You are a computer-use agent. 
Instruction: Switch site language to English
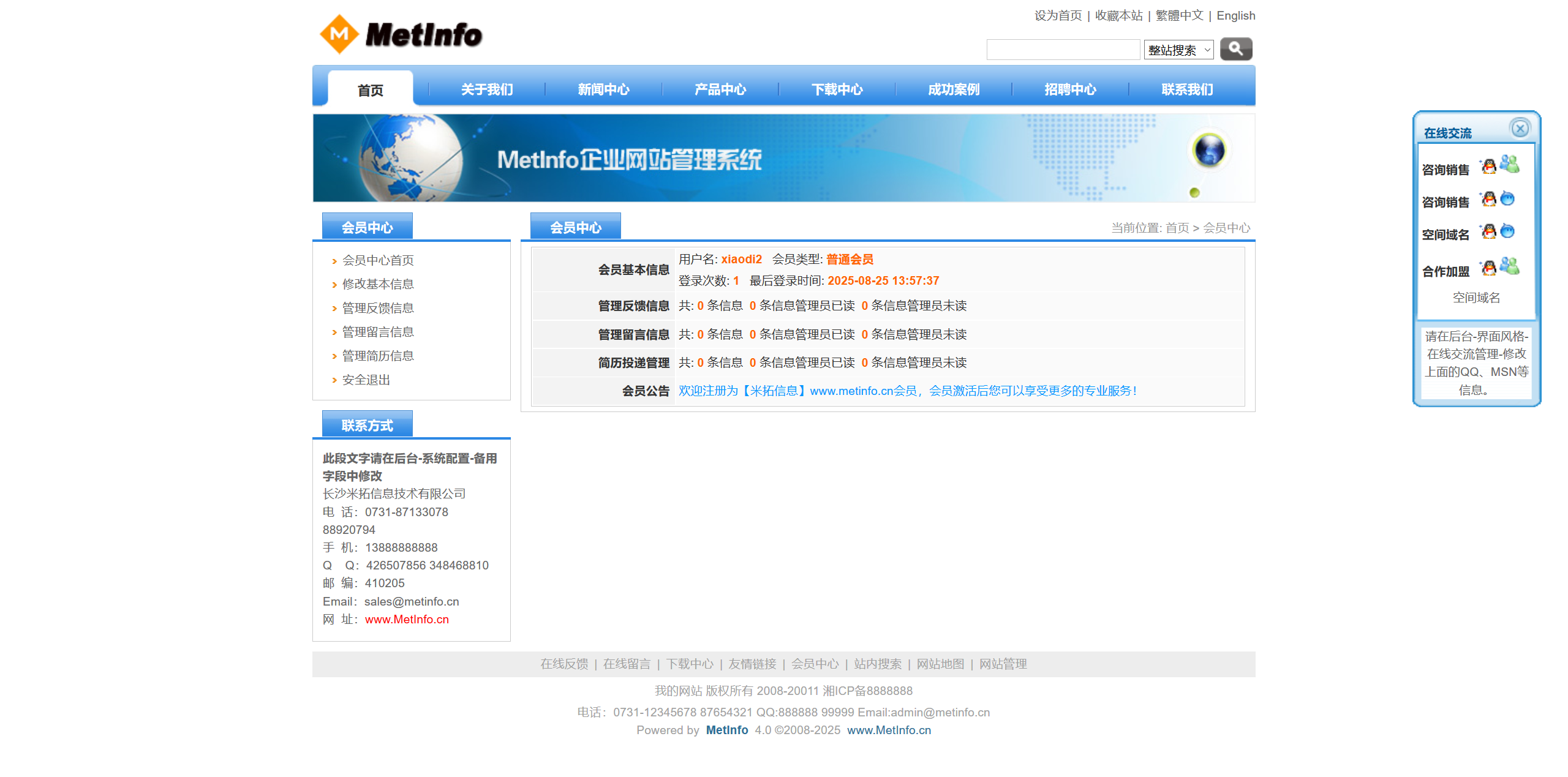1235,15
